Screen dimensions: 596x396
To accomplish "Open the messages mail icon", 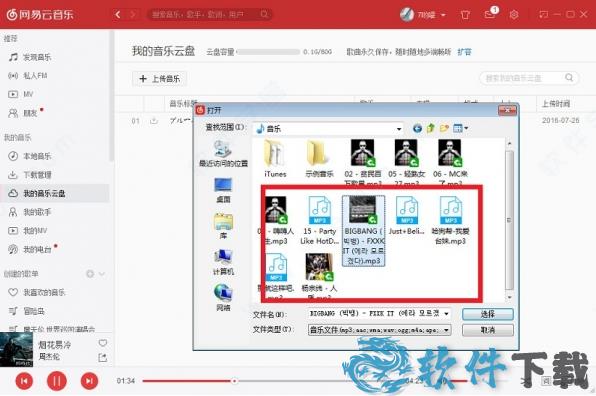I will coord(490,14).
